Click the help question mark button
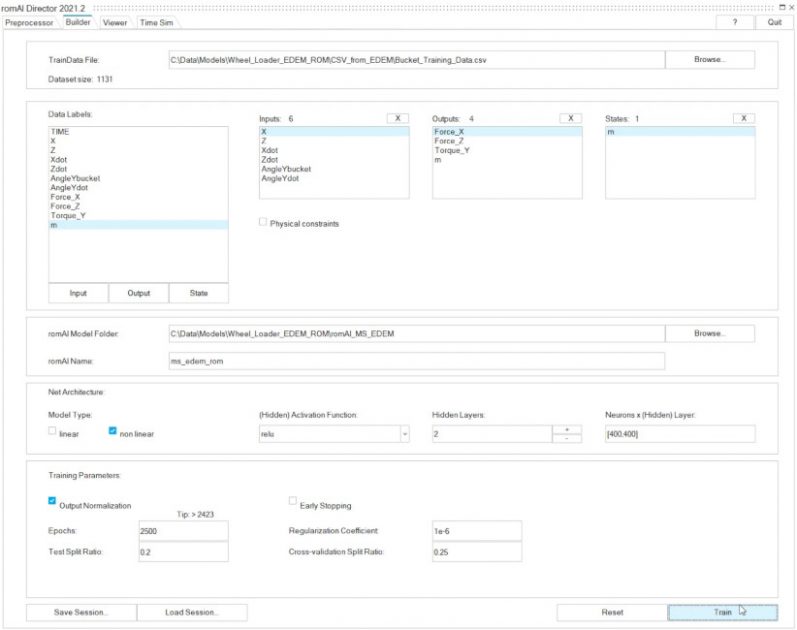Image resolution: width=797 pixels, height=630 pixels. coord(734,22)
